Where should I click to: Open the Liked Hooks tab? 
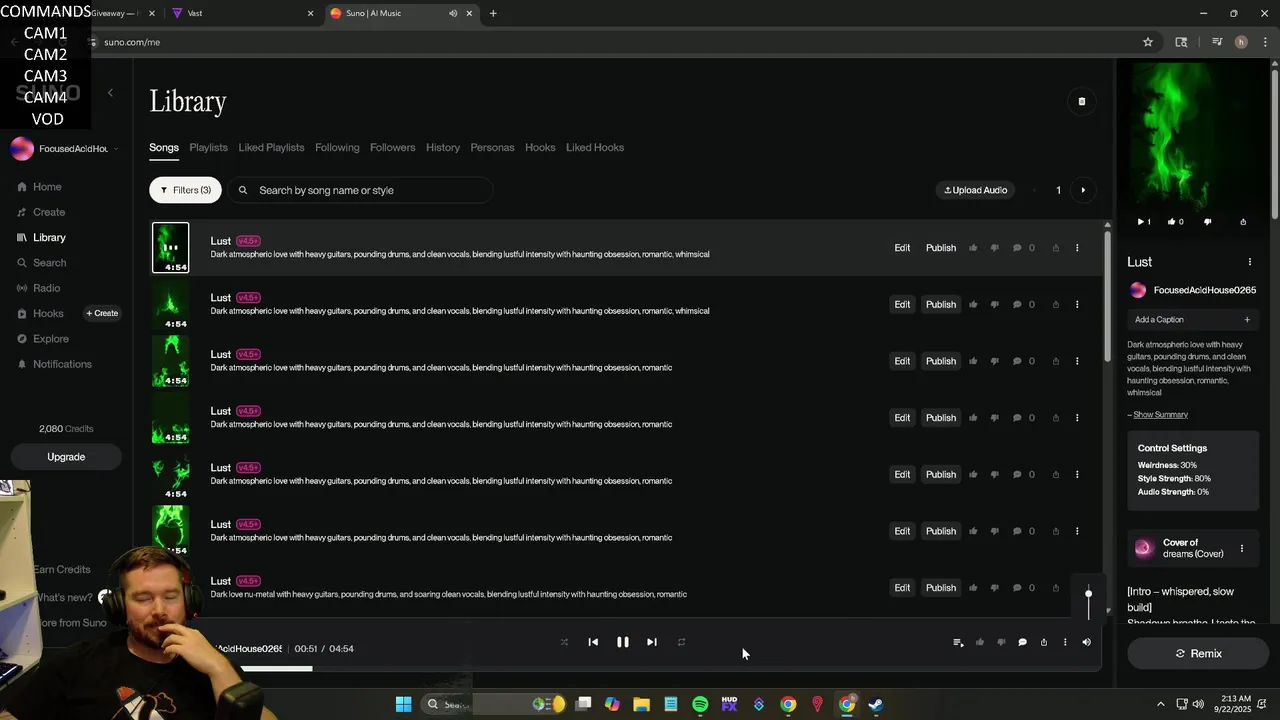point(595,147)
